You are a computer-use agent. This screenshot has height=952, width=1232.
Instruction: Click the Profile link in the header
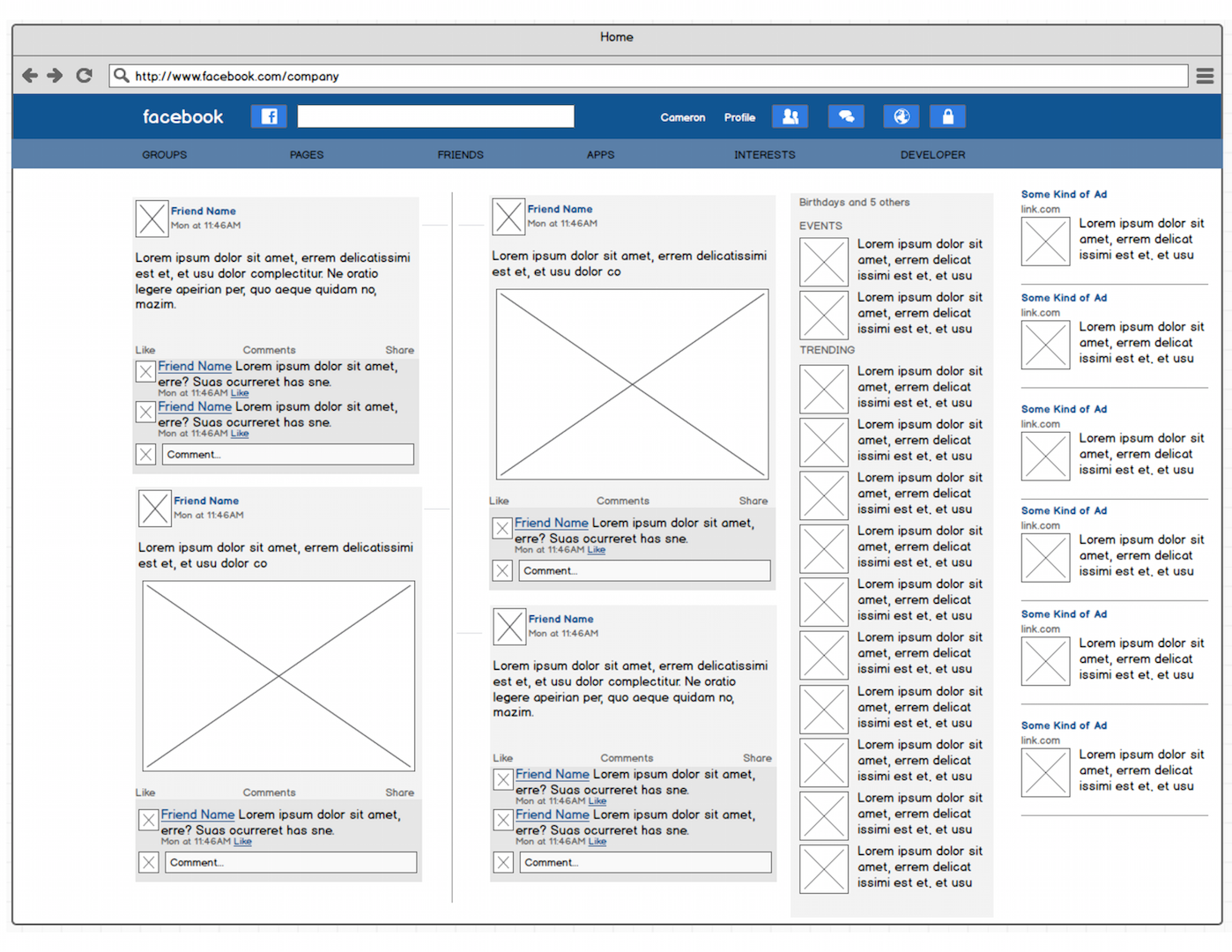coord(739,117)
